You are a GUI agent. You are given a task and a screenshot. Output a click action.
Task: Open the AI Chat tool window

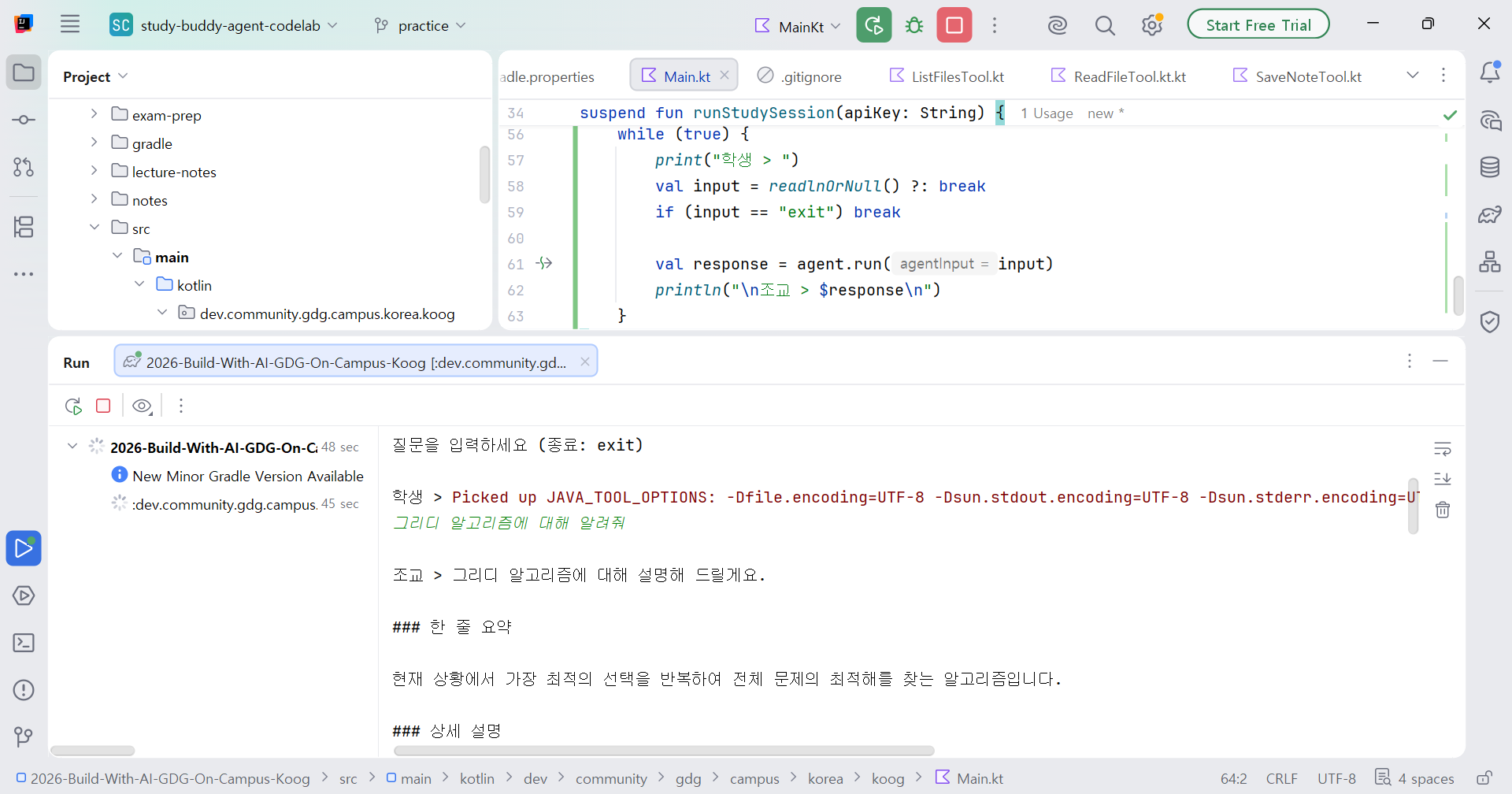[x=1490, y=120]
